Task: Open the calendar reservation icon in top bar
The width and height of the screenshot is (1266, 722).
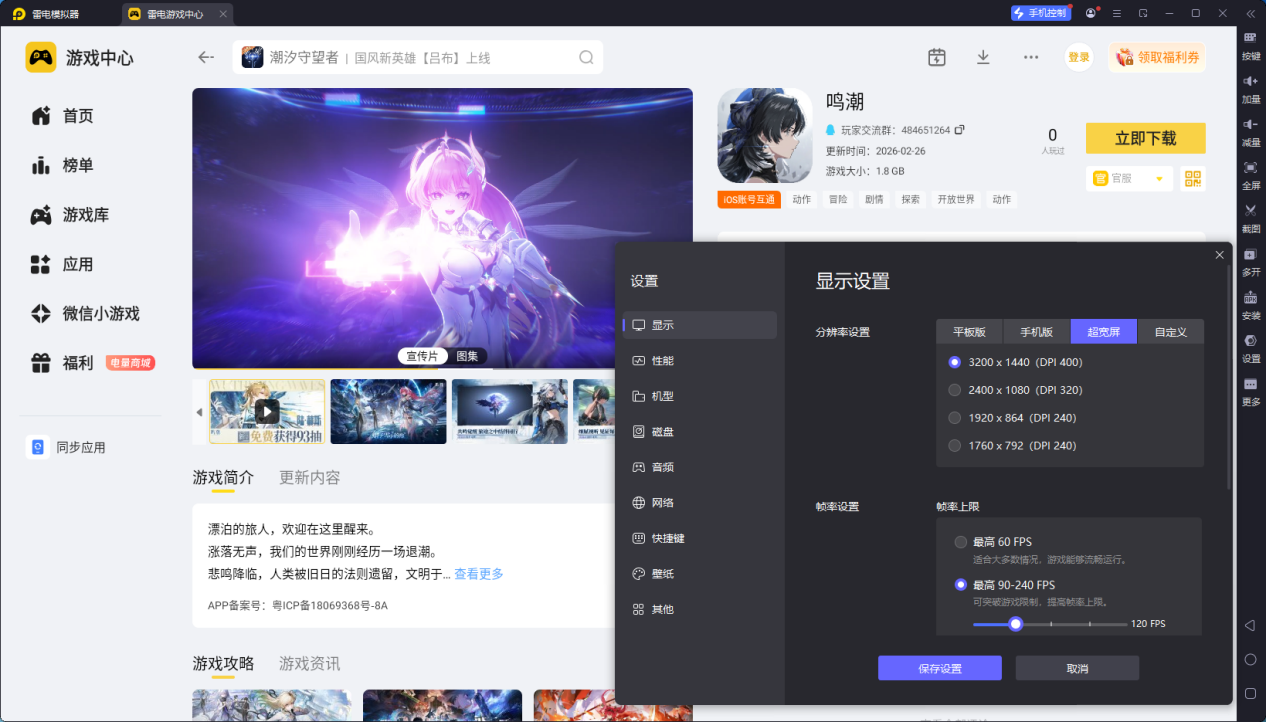Action: pyautogui.click(x=936, y=57)
